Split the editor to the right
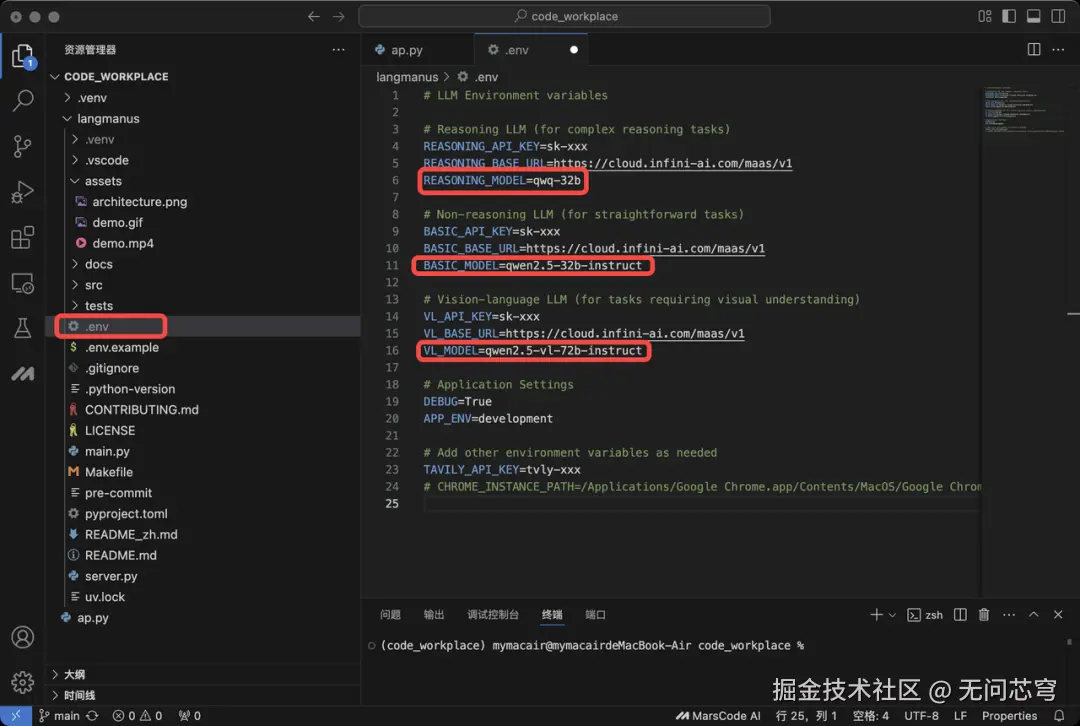Image resolution: width=1080 pixels, height=726 pixels. tap(1033, 50)
